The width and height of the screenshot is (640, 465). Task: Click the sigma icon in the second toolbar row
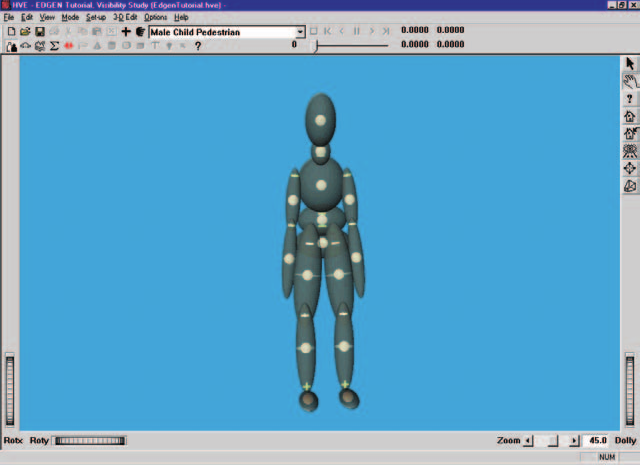54,46
